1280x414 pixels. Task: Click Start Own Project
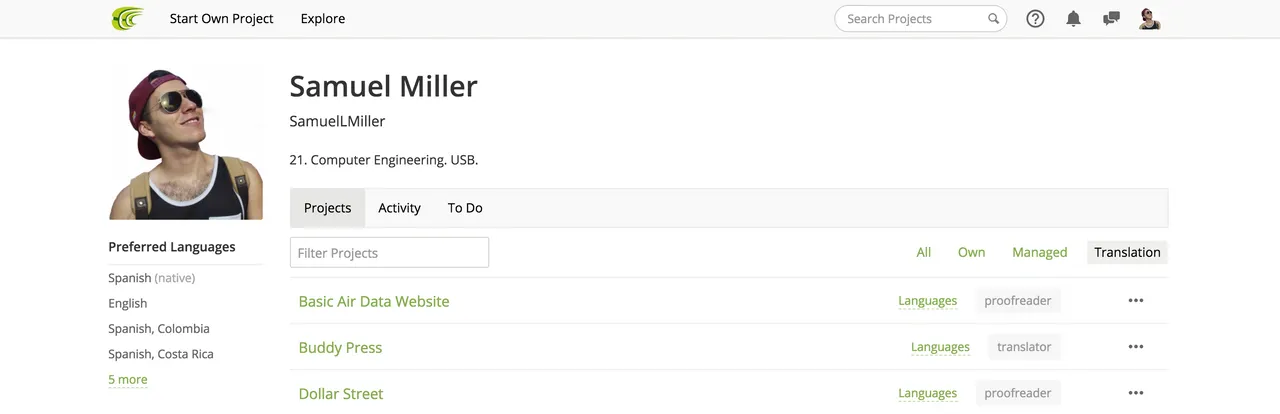point(221,19)
